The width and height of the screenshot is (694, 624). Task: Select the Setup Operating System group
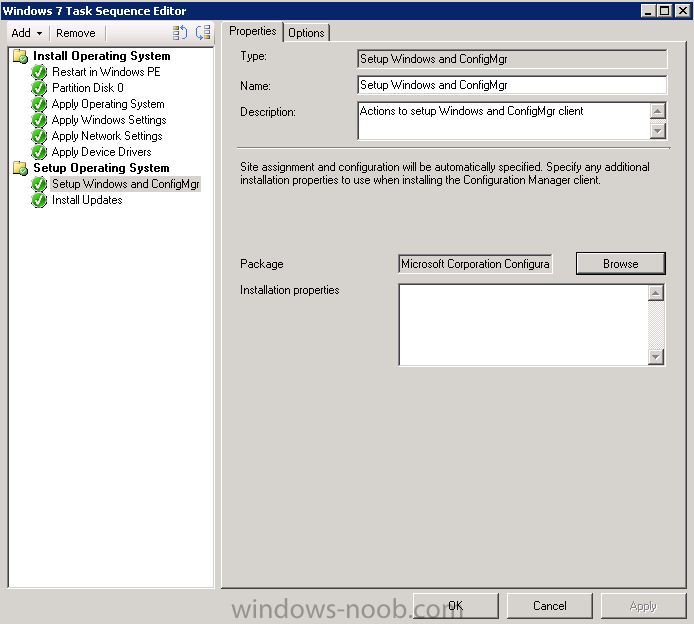click(101, 168)
